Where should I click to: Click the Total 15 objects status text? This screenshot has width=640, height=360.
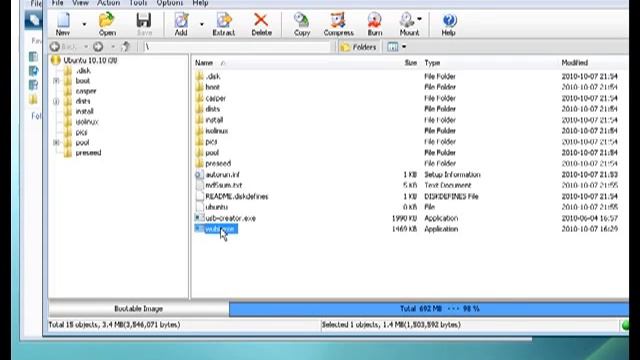[114, 325]
